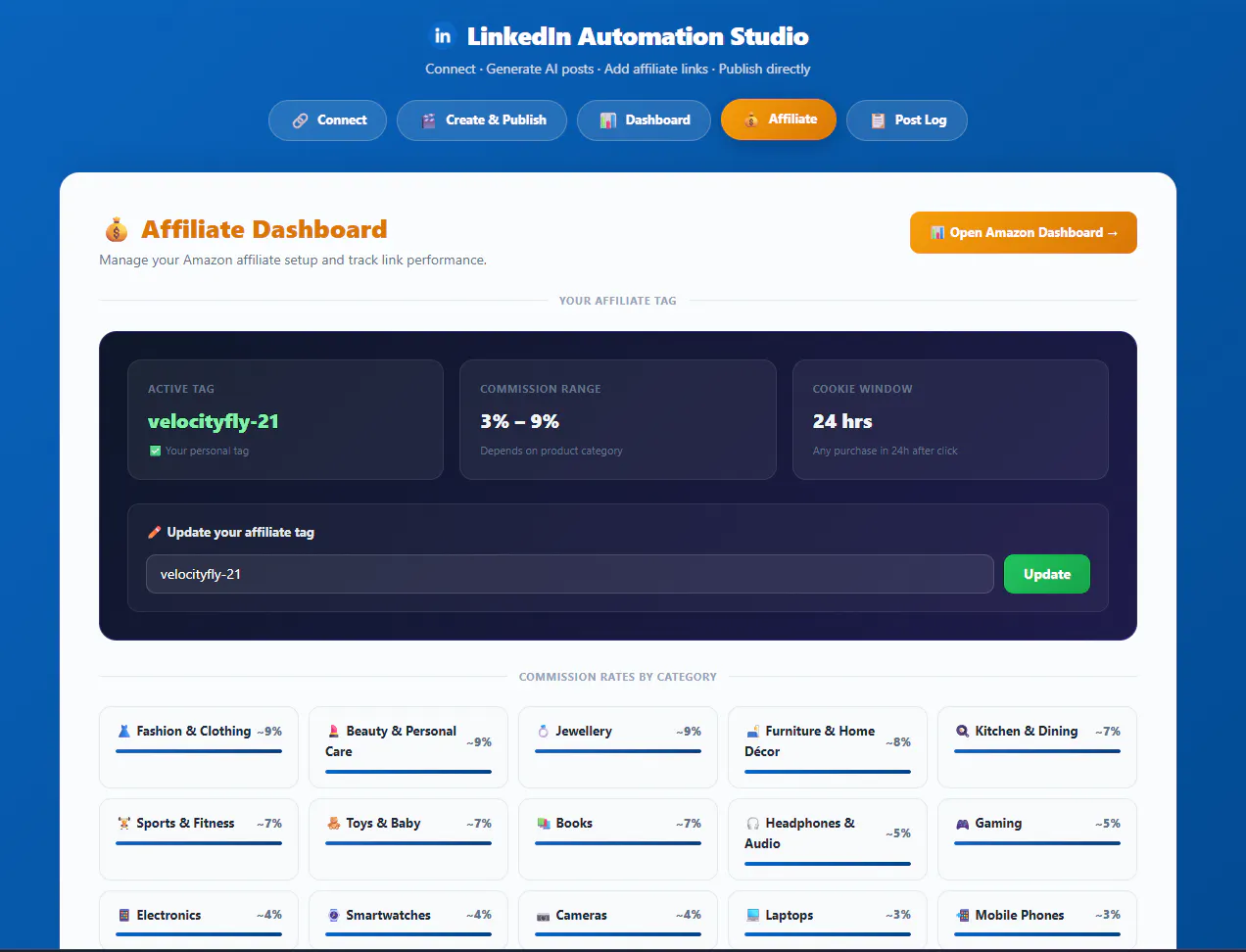Click the money bag icon in Affiliate tab
The height and width of the screenshot is (952, 1246).
click(751, 119)
